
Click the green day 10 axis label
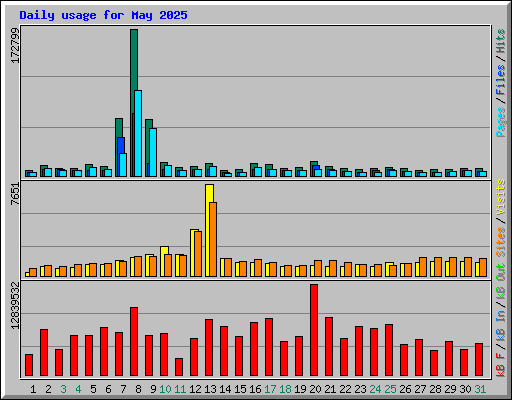click(165, 389)
